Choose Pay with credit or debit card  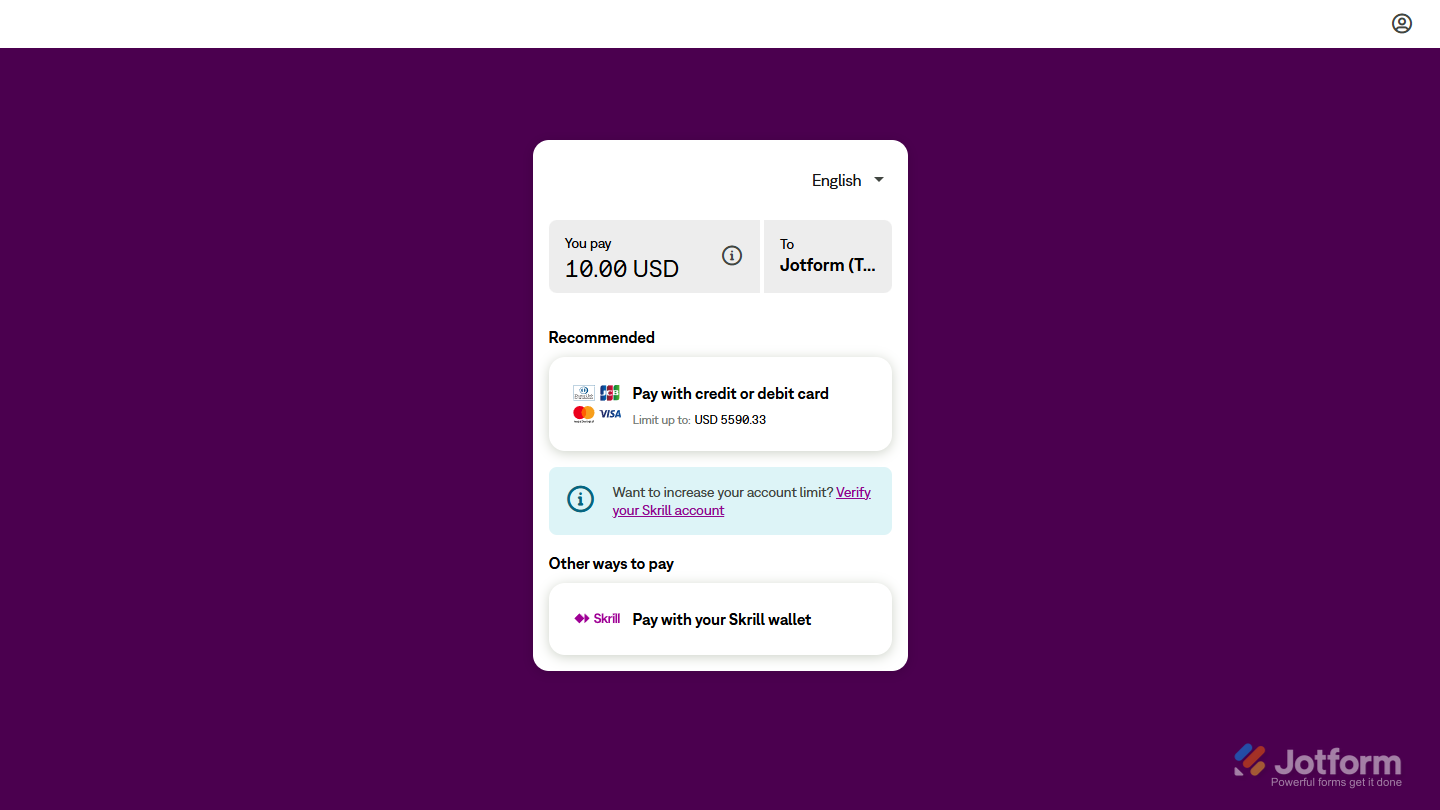(x=730, y=393)
